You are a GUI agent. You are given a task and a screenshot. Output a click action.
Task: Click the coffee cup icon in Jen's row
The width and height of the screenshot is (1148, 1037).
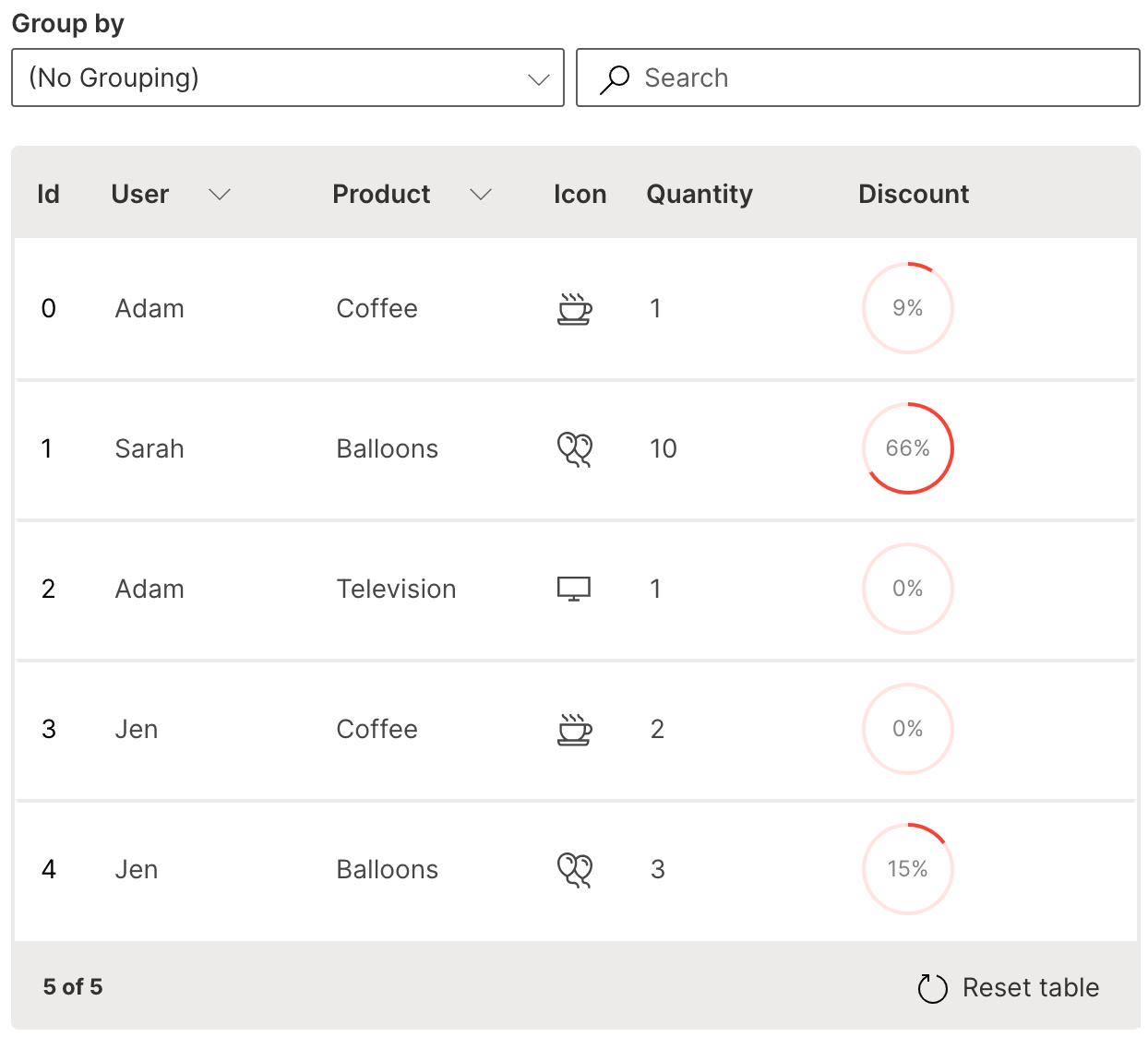click(x=574, y=730)
